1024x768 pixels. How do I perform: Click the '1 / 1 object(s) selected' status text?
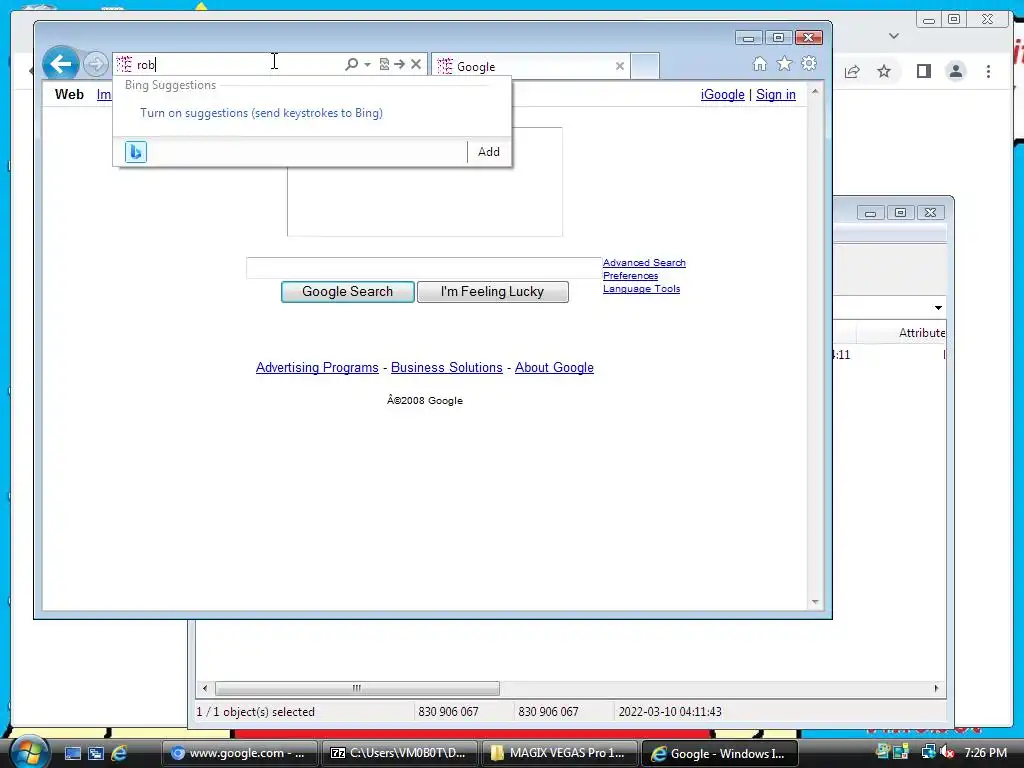(x=255, y=712)
